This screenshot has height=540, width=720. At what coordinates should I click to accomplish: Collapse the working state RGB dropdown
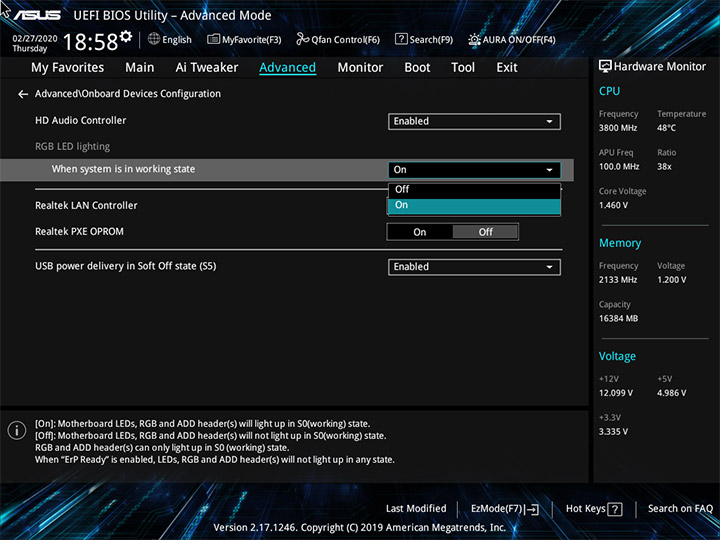pos(474,169)
